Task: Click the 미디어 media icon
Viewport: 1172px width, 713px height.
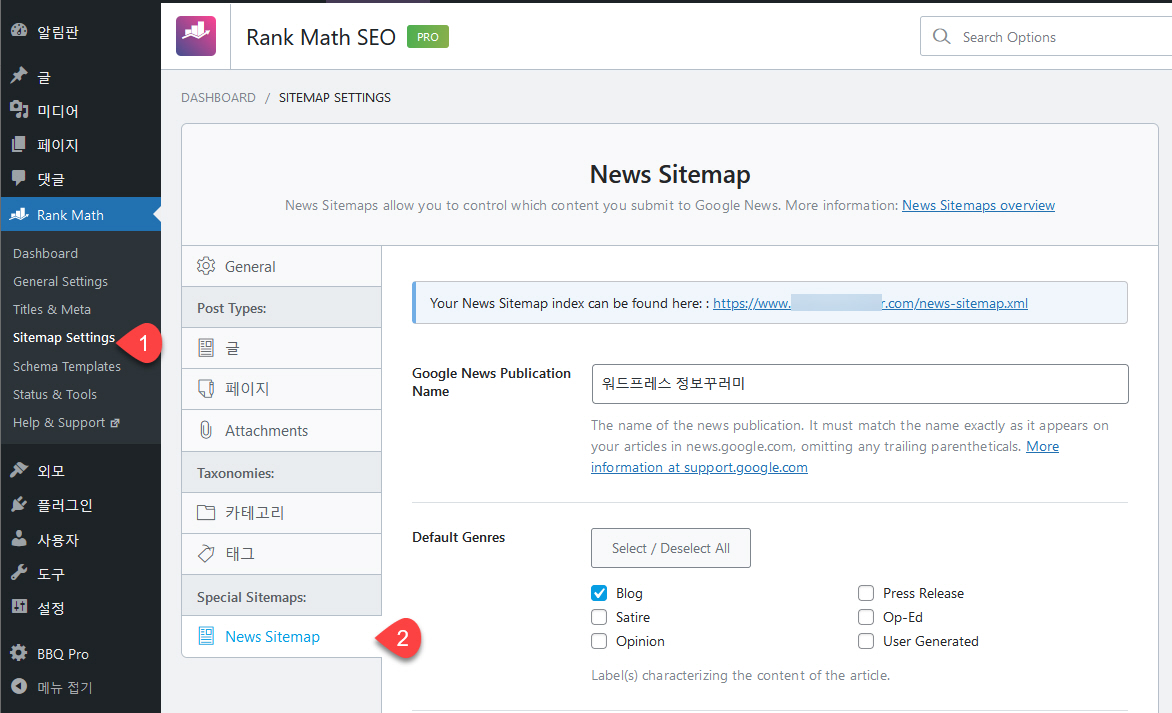Action: tap(19, 110)
